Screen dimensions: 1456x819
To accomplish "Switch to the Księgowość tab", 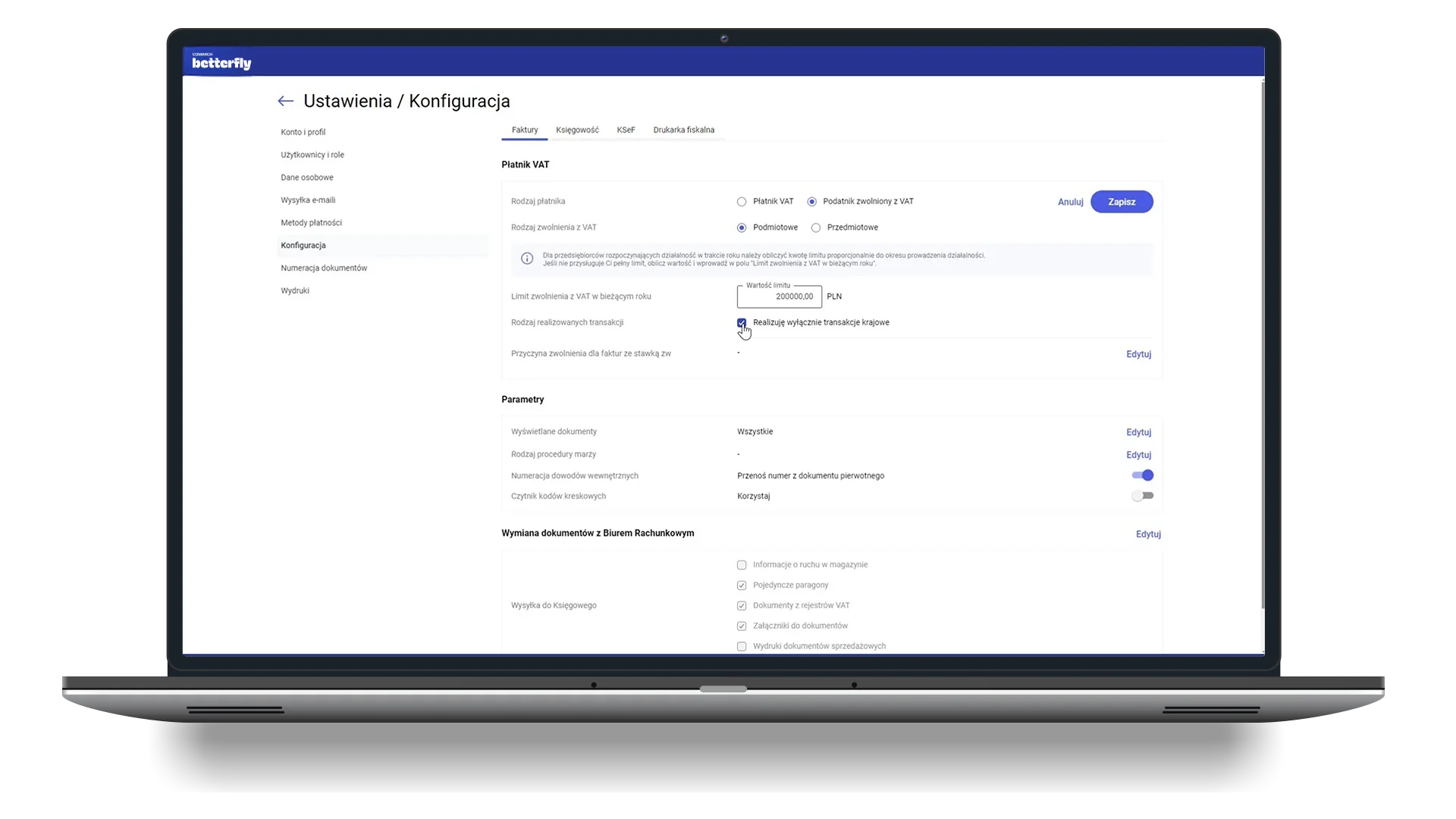I will [577, 130].
